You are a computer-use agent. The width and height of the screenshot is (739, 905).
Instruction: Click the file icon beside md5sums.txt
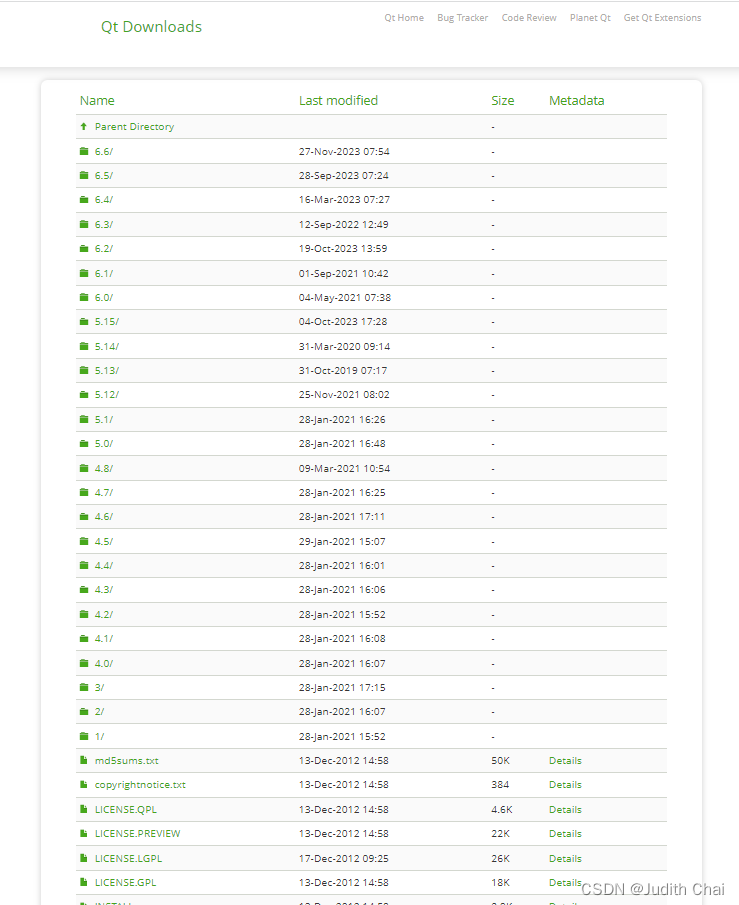[x=84, y=761]
